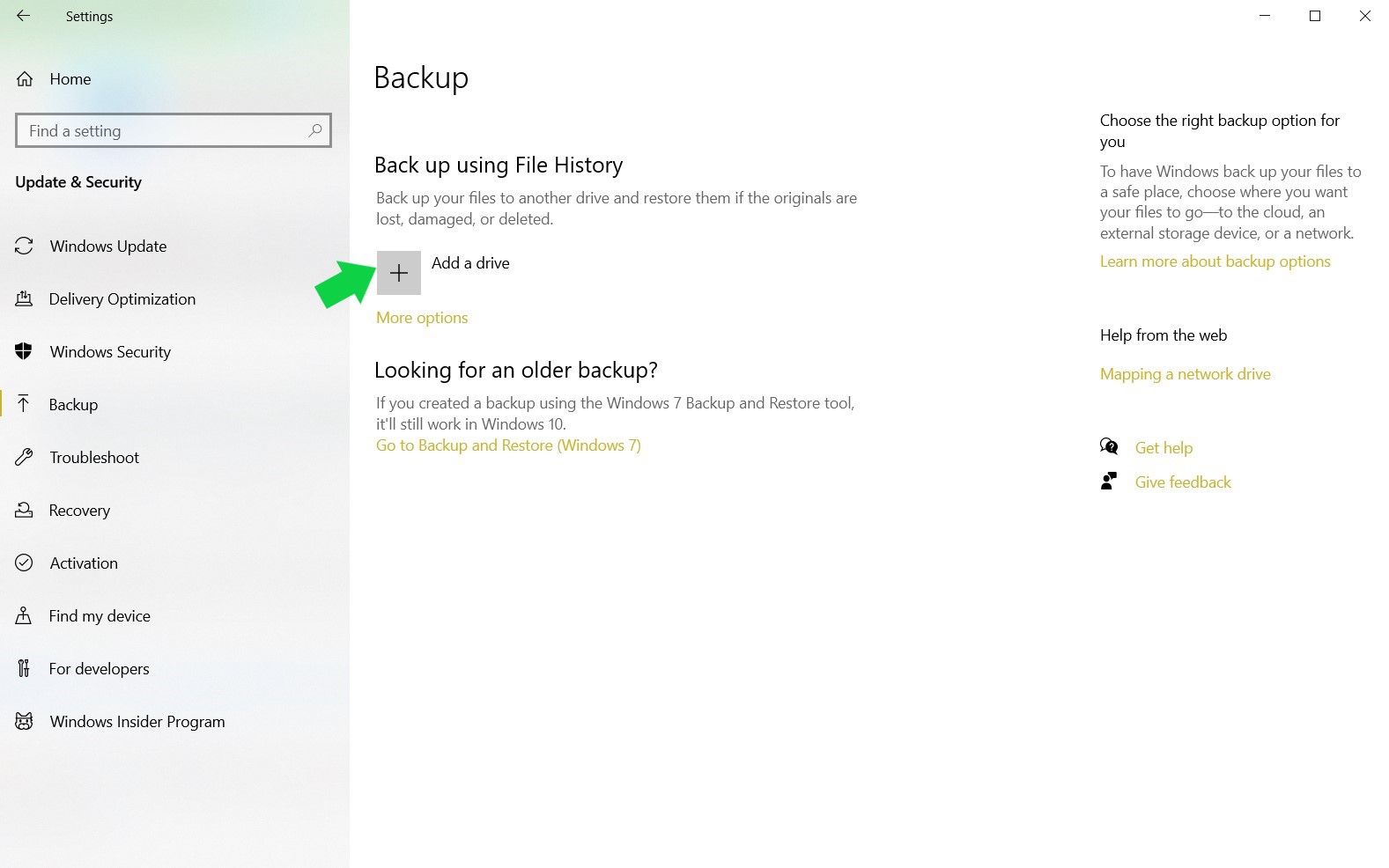The width and height of the screenshot is (1389, 868).
Task: Click the Windows Update refresh icon
Action: click(x=25, y=246)
